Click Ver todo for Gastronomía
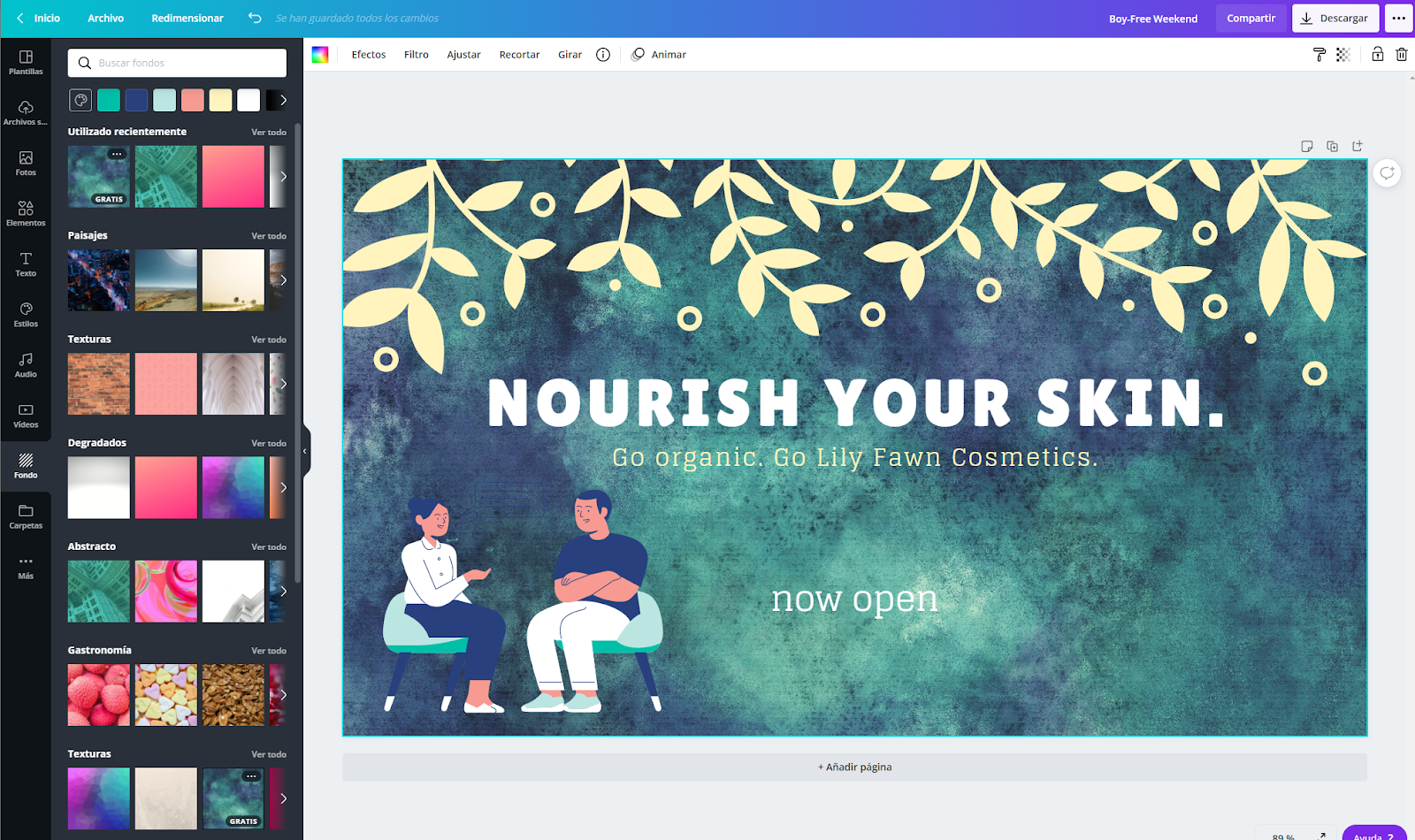This screenshot has height=840, width=1415. tap(269, 651)
